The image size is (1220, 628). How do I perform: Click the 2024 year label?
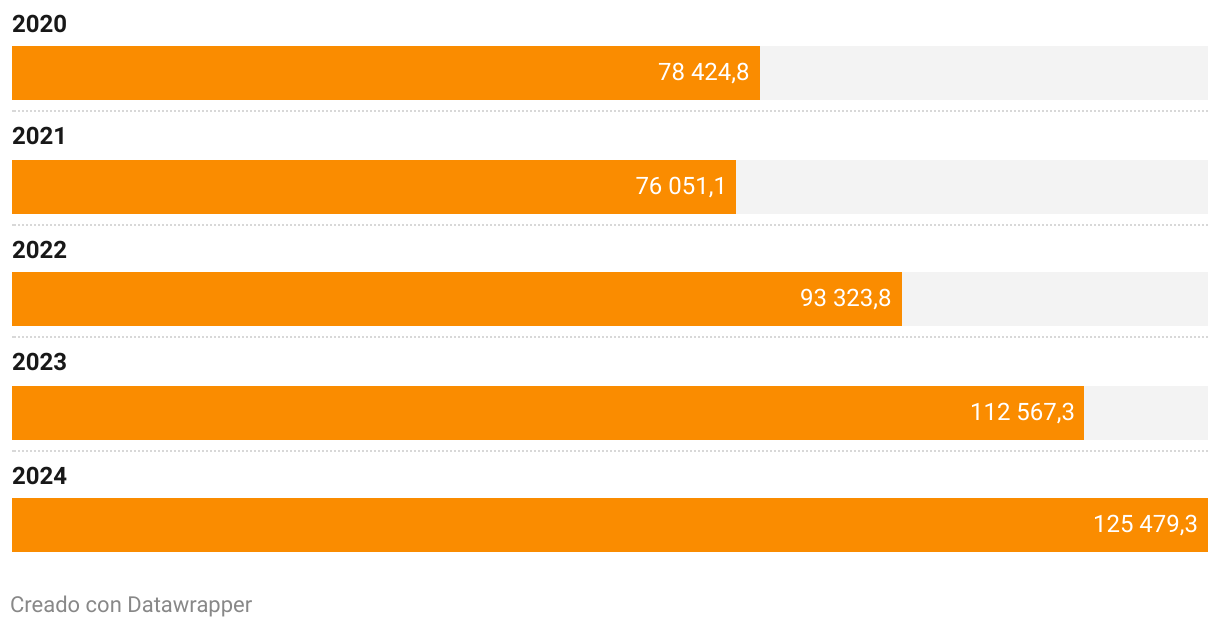(39, 477)
